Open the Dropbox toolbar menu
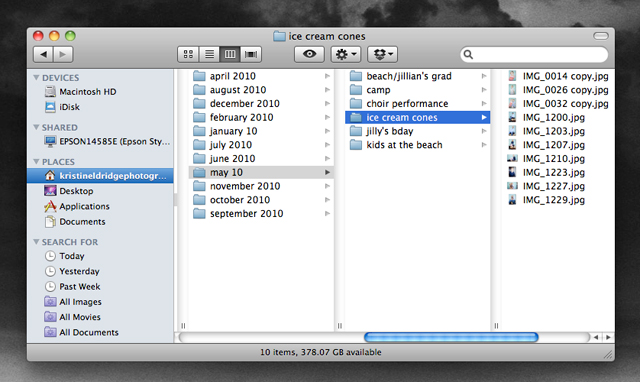The image size is (640, 382). 382,54
